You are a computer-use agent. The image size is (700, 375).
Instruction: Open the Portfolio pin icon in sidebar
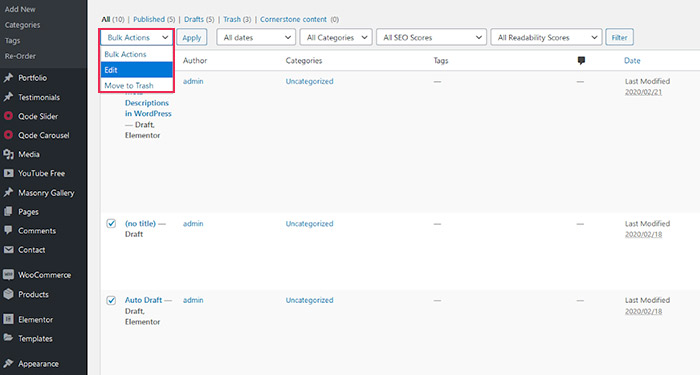8,78
